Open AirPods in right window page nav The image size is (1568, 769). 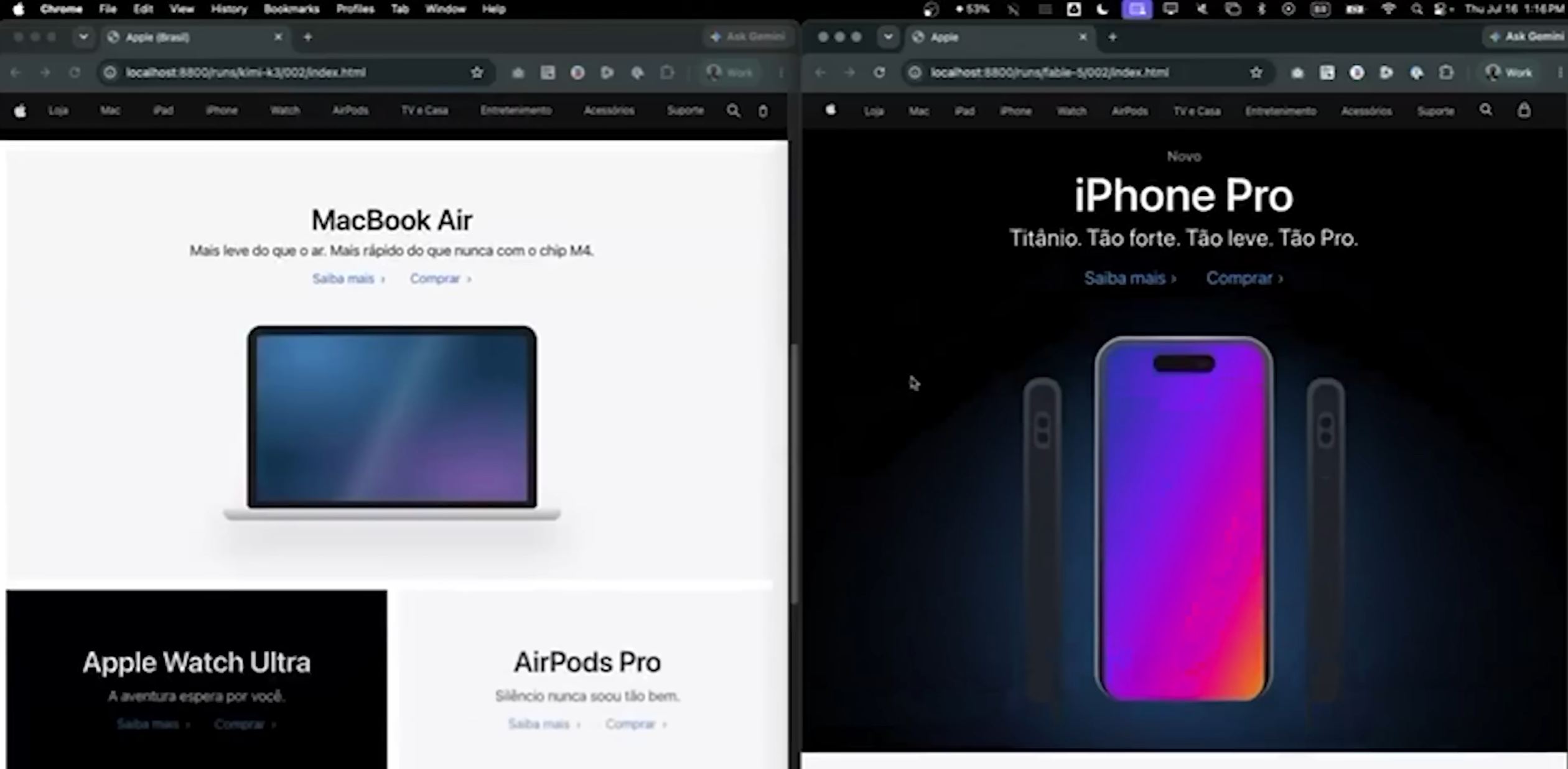[1130, 111]
